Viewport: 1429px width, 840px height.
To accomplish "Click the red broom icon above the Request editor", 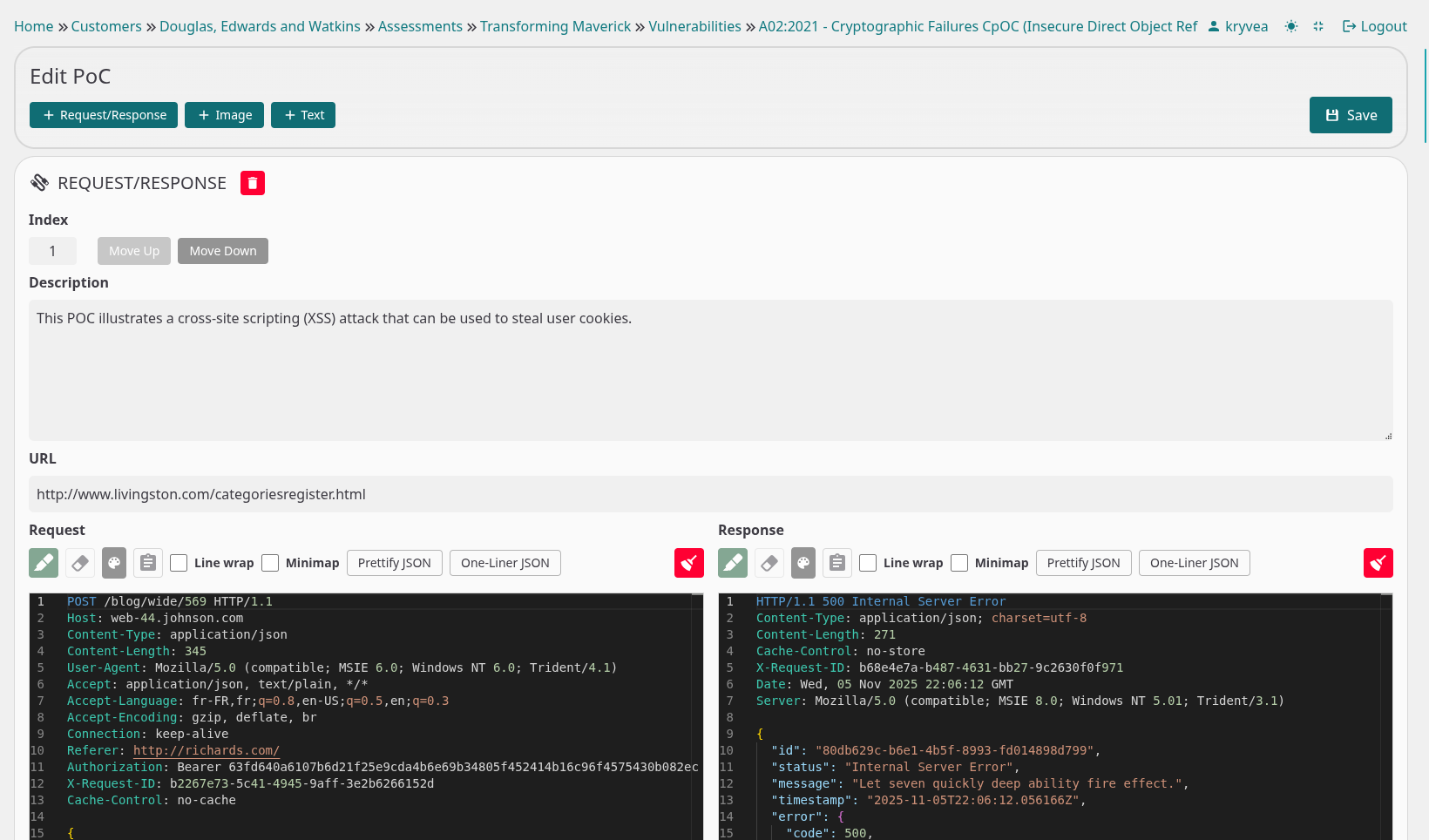I will 688,563.
